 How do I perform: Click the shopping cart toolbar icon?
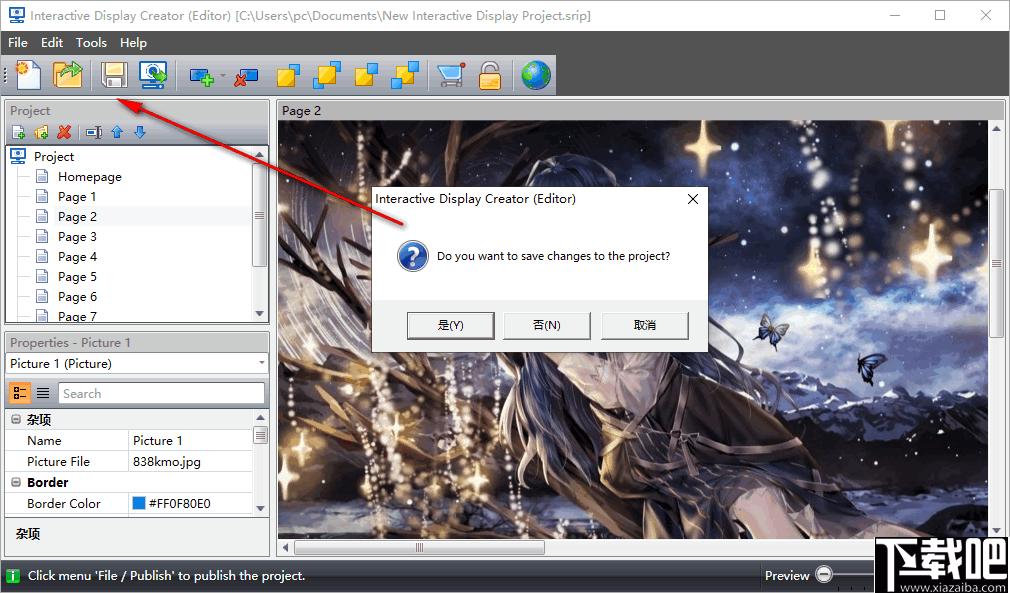click(x=450, y=75)
